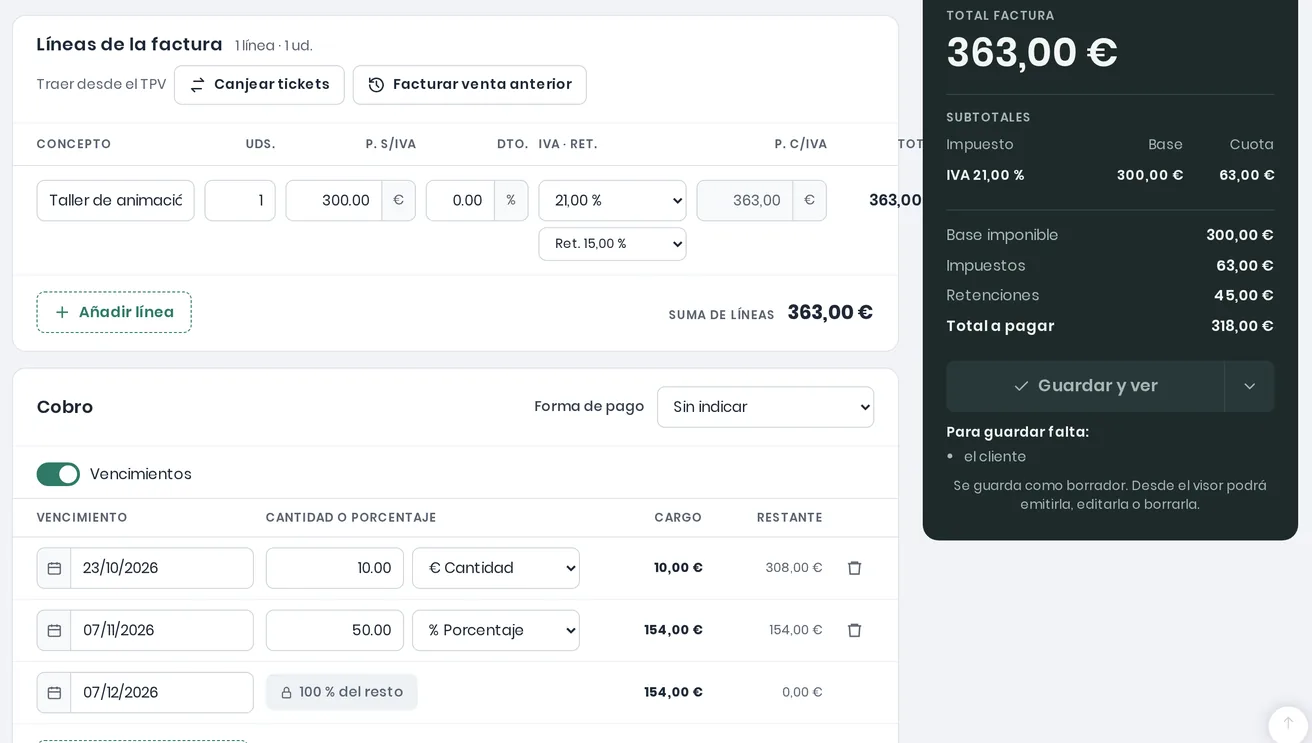Viewport: 1312px width, 743px height.
Task: Open the Forma de pago dropdown
Action: coord(765,407)
